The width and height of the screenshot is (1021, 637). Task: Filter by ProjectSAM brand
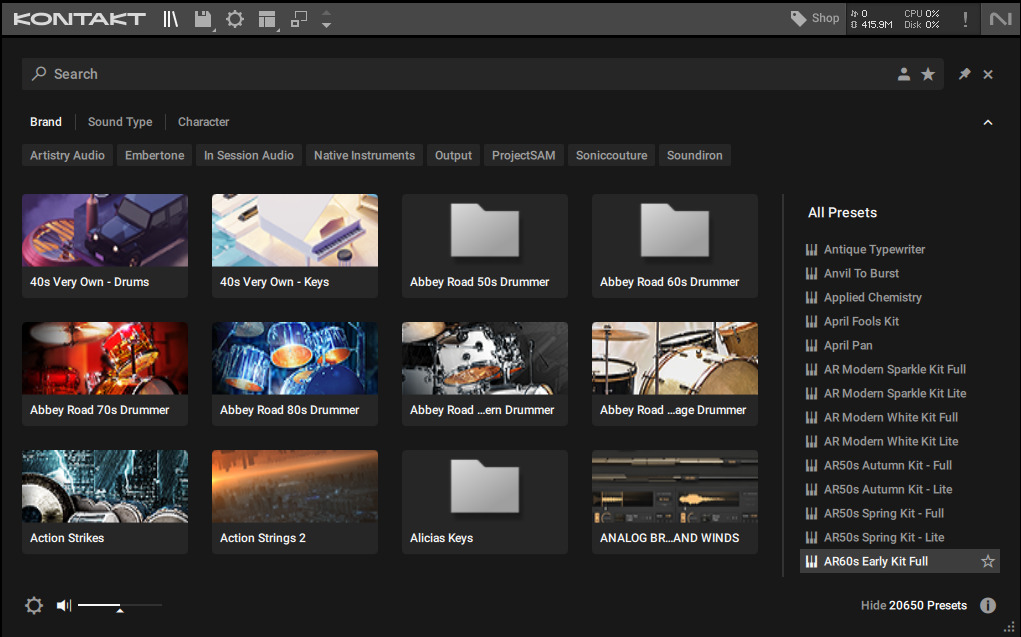pos(524,155)
